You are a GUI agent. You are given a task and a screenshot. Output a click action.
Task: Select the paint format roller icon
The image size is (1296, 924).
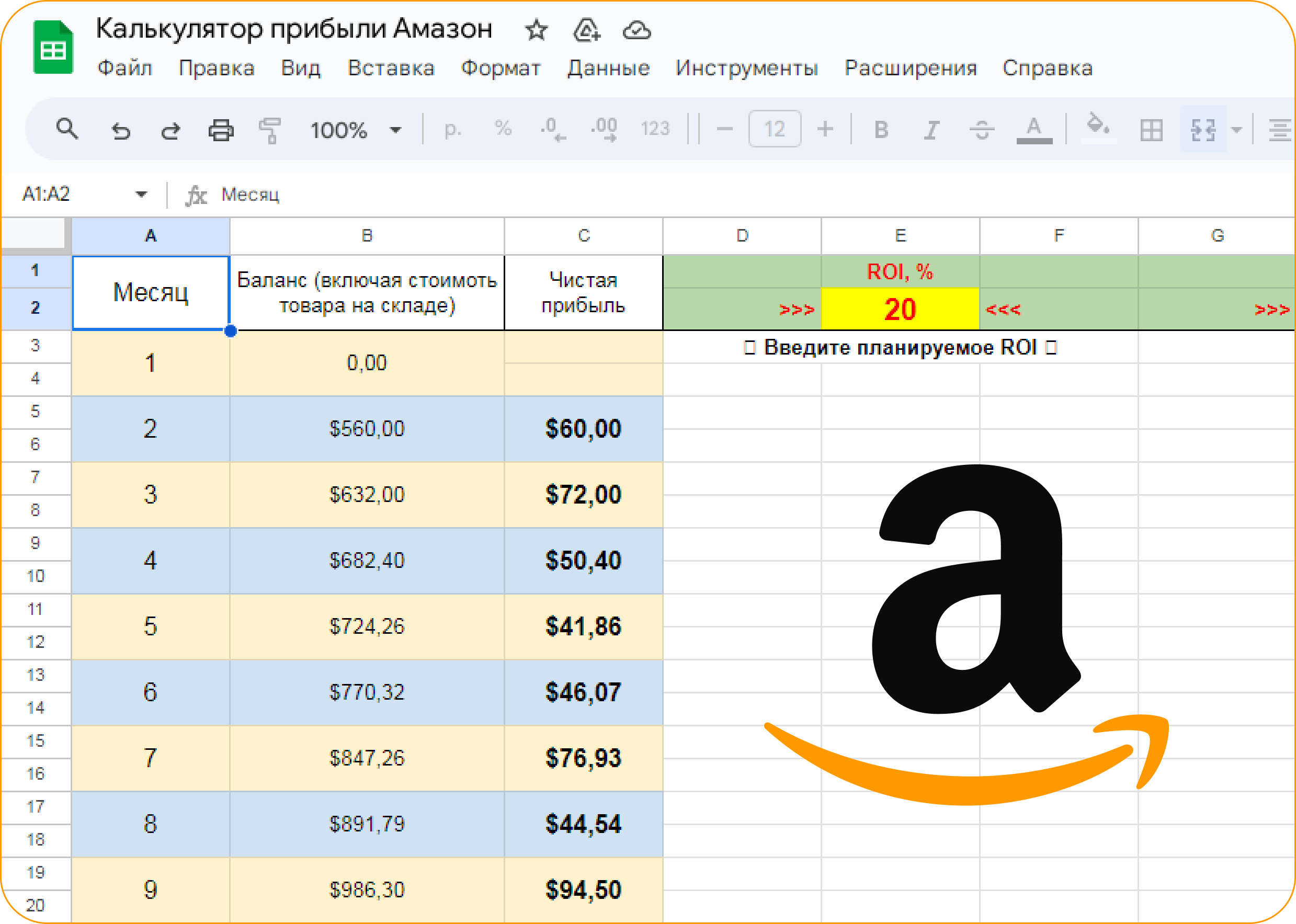[x=270, y=130]
